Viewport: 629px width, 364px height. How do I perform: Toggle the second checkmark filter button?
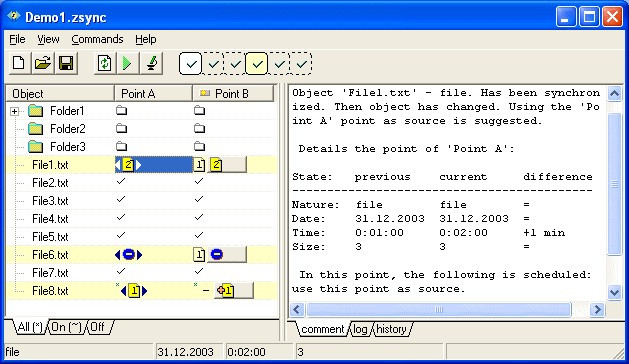tap(213, 63)
